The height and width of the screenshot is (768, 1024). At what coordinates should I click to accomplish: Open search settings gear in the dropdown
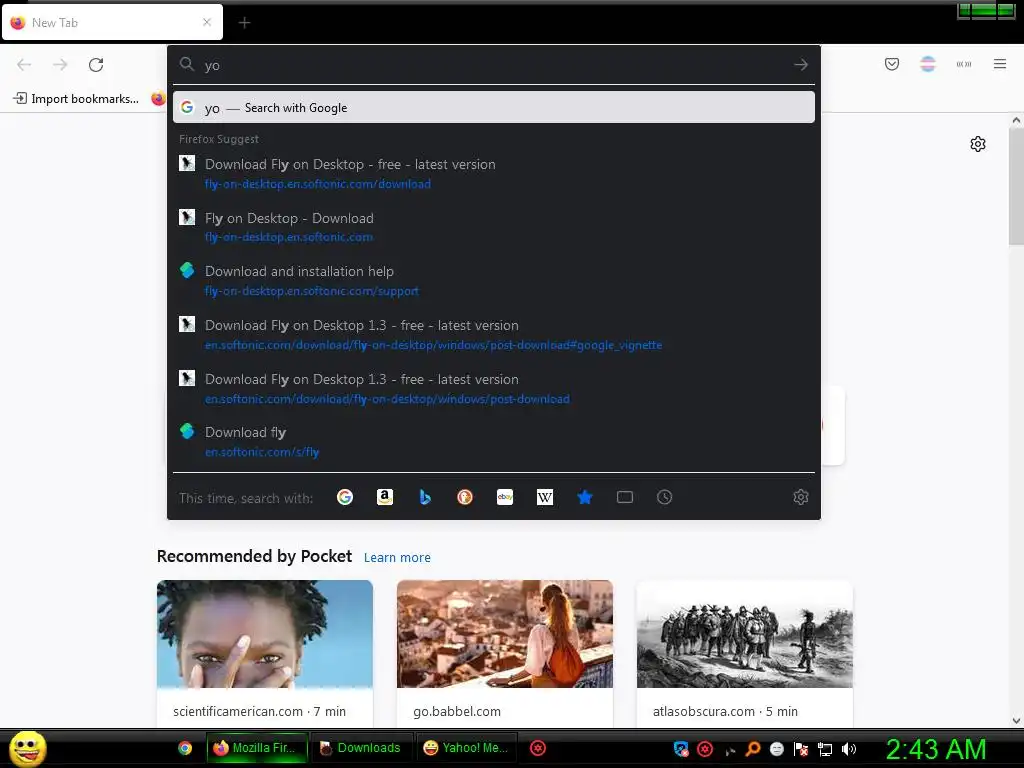point(801,498)
